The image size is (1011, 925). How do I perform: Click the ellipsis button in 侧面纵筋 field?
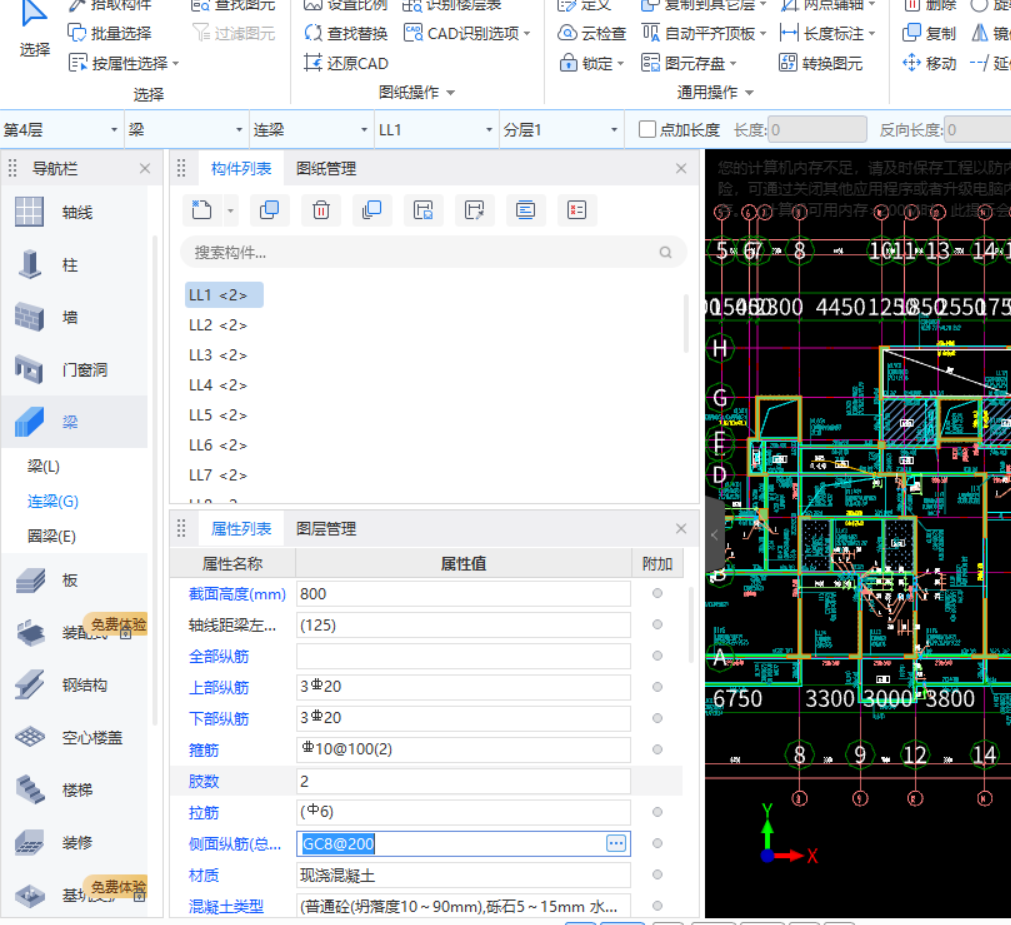point(616,843)
